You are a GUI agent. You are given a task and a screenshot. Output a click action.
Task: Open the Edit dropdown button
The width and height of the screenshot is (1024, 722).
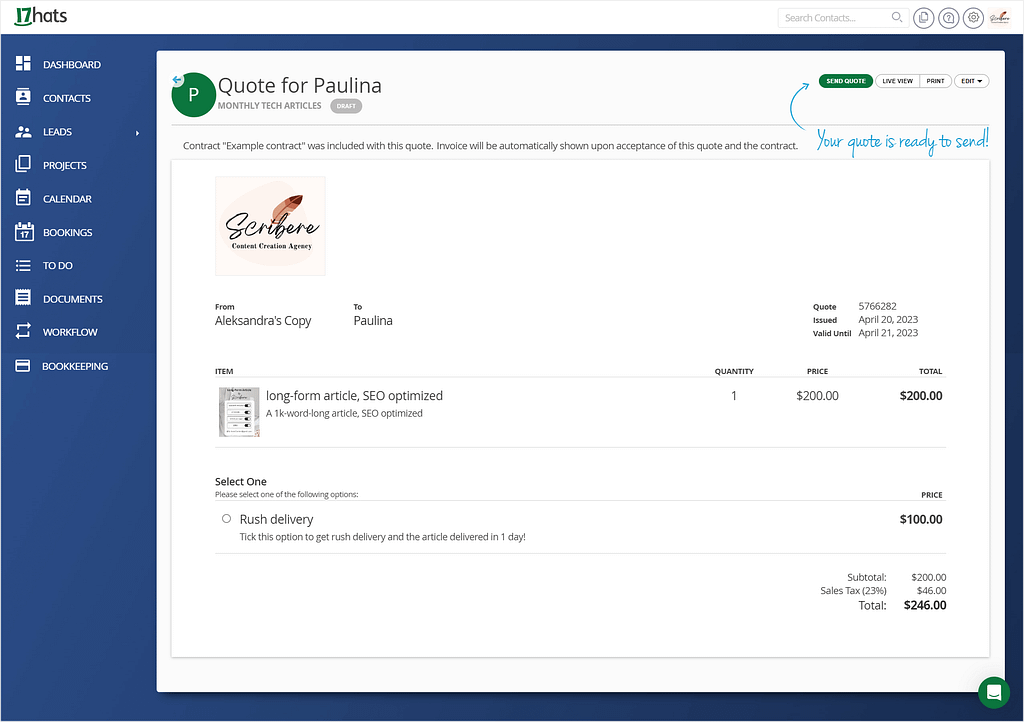point(971,81)
